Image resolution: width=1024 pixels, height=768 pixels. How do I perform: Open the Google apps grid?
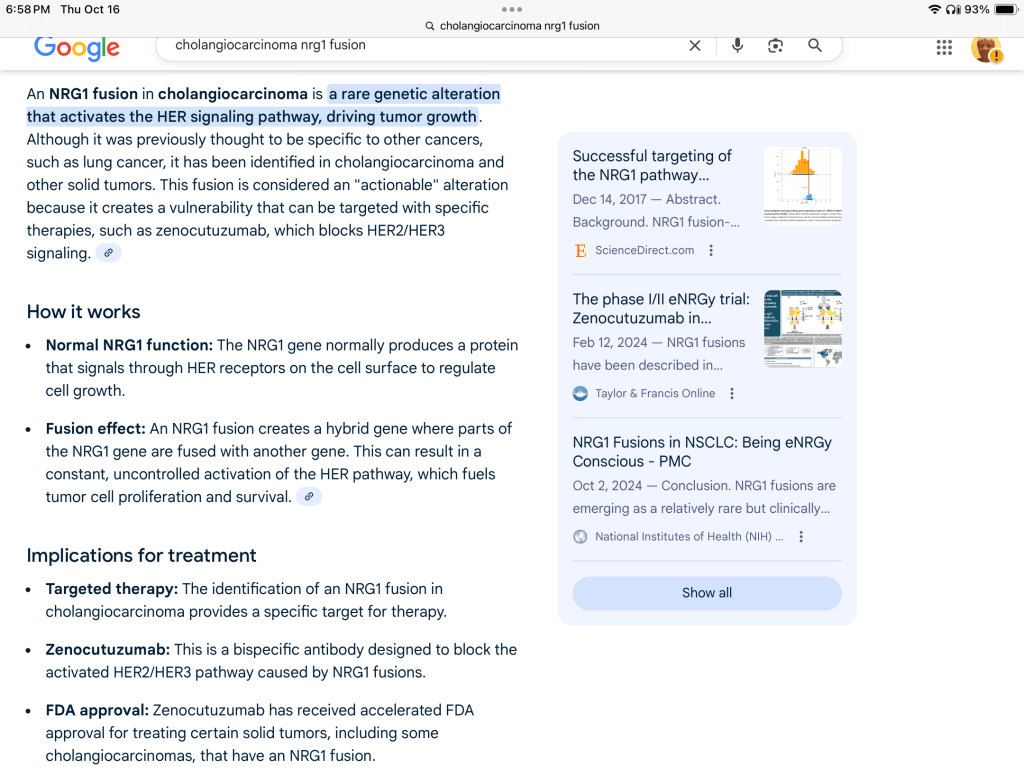(944, 47)
